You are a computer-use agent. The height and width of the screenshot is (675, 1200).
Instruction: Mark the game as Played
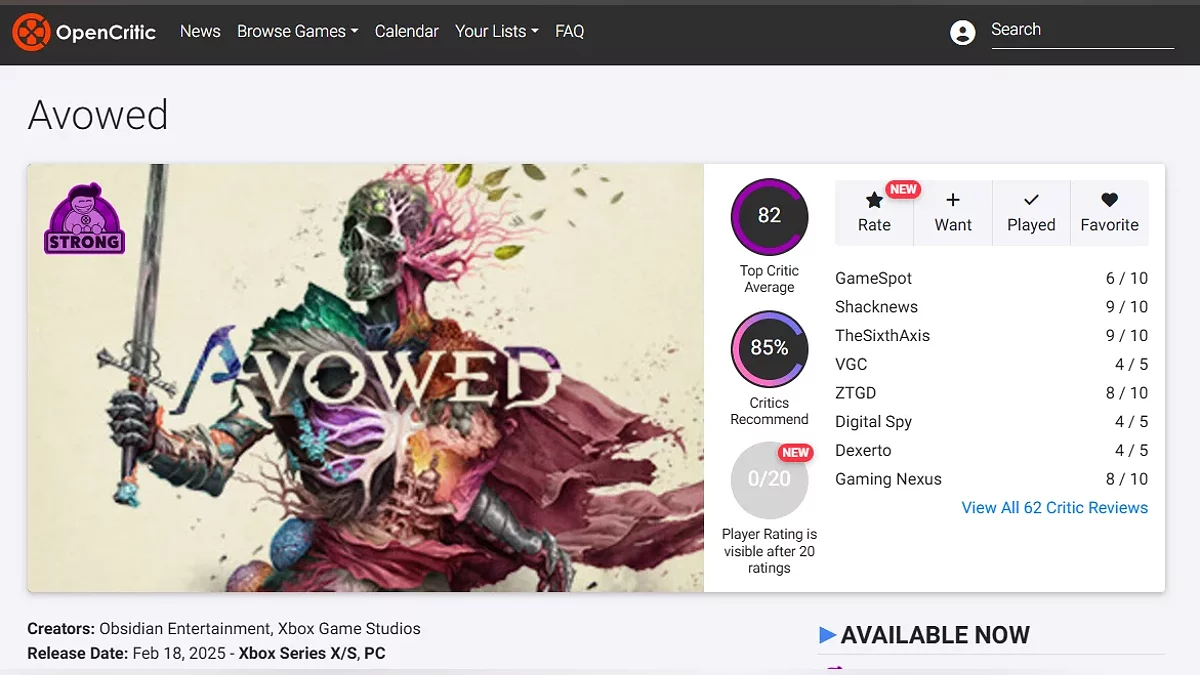pyautogui.click(x=1031, y=212)
